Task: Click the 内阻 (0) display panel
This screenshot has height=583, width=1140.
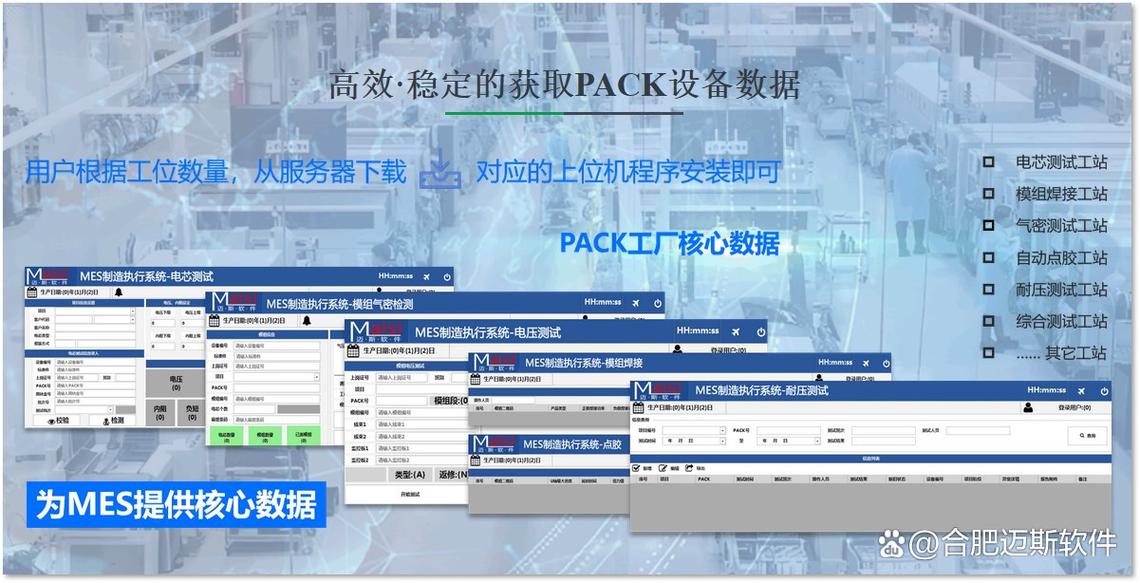Action: click(160, 413)
